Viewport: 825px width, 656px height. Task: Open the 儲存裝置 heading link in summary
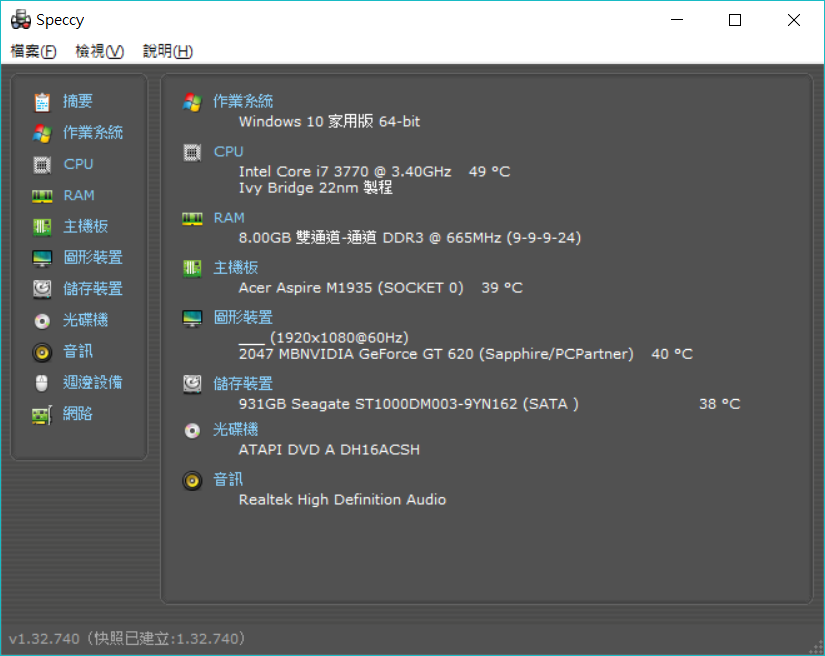[243, 383]
